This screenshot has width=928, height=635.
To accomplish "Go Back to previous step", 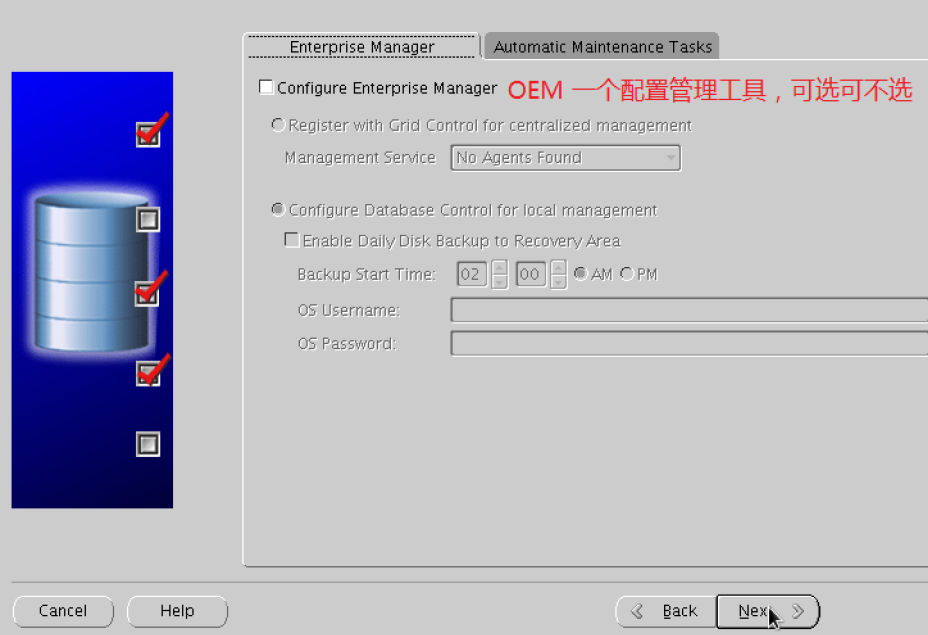I will [x=666, y=611].
